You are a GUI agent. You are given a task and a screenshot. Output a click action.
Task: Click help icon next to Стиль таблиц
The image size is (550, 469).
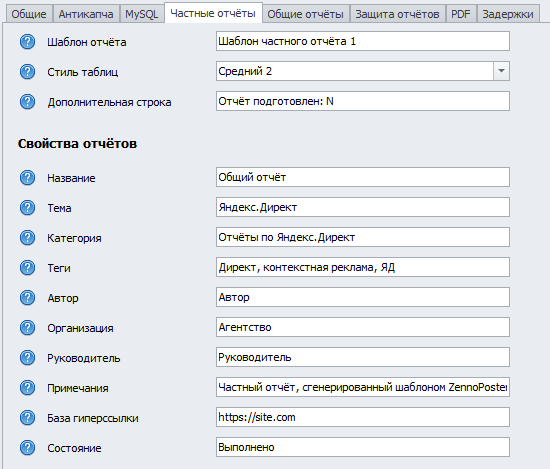point(27,72)
